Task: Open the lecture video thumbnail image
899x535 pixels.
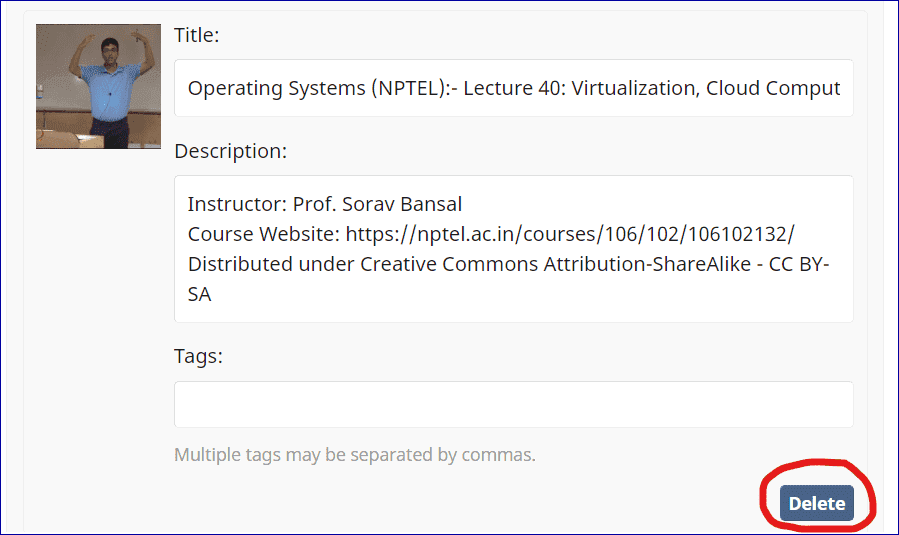Action: pos(99,87)
